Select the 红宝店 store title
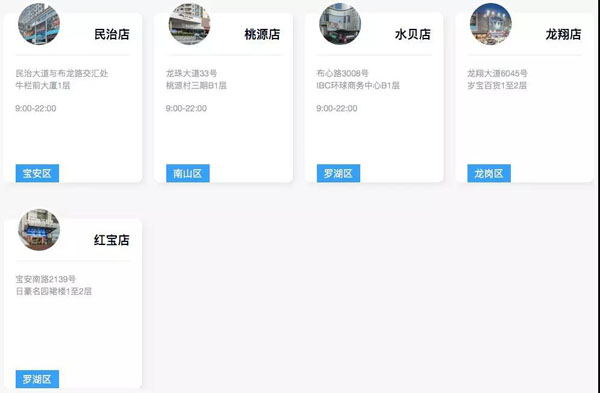This screenshot has width=600, height=393. 112,240
